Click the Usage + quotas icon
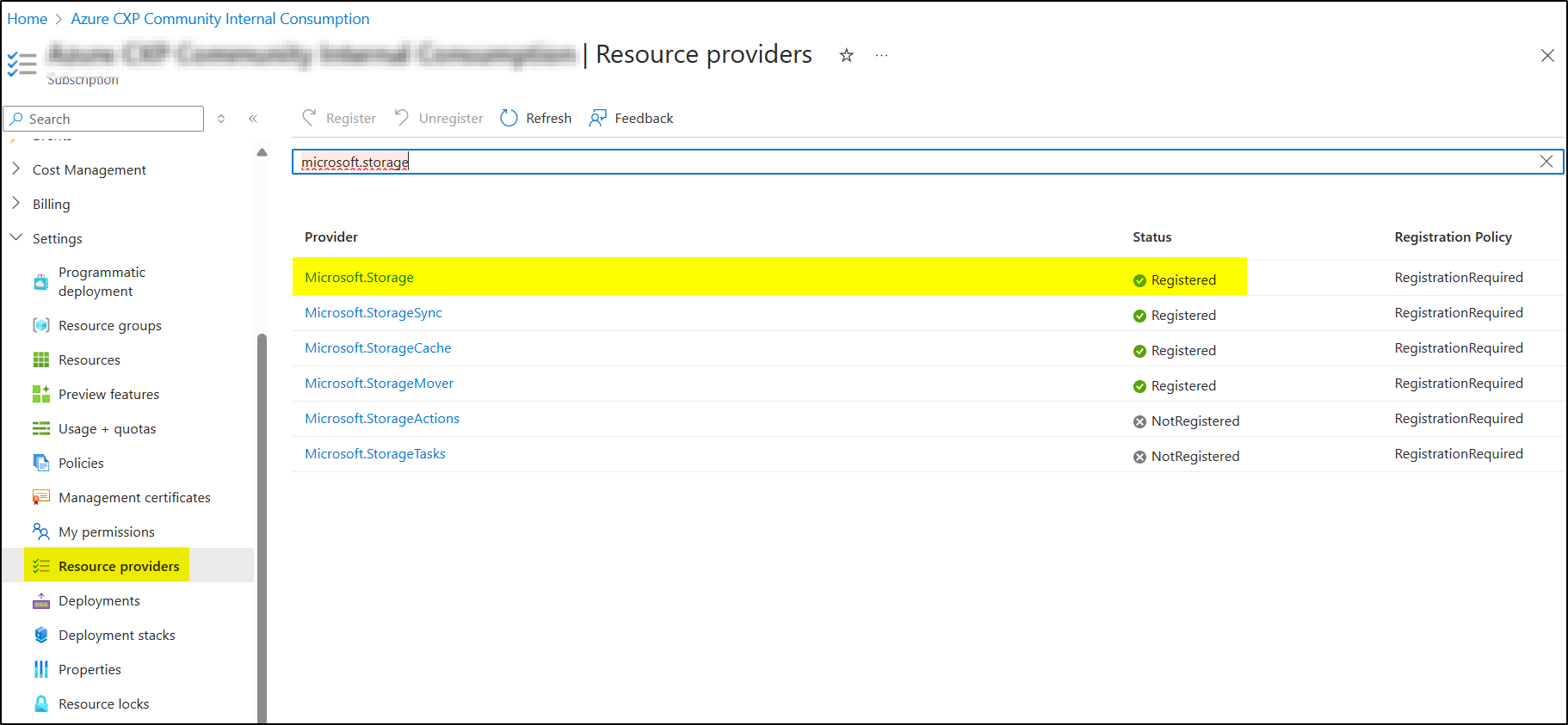 pos(40,428)
